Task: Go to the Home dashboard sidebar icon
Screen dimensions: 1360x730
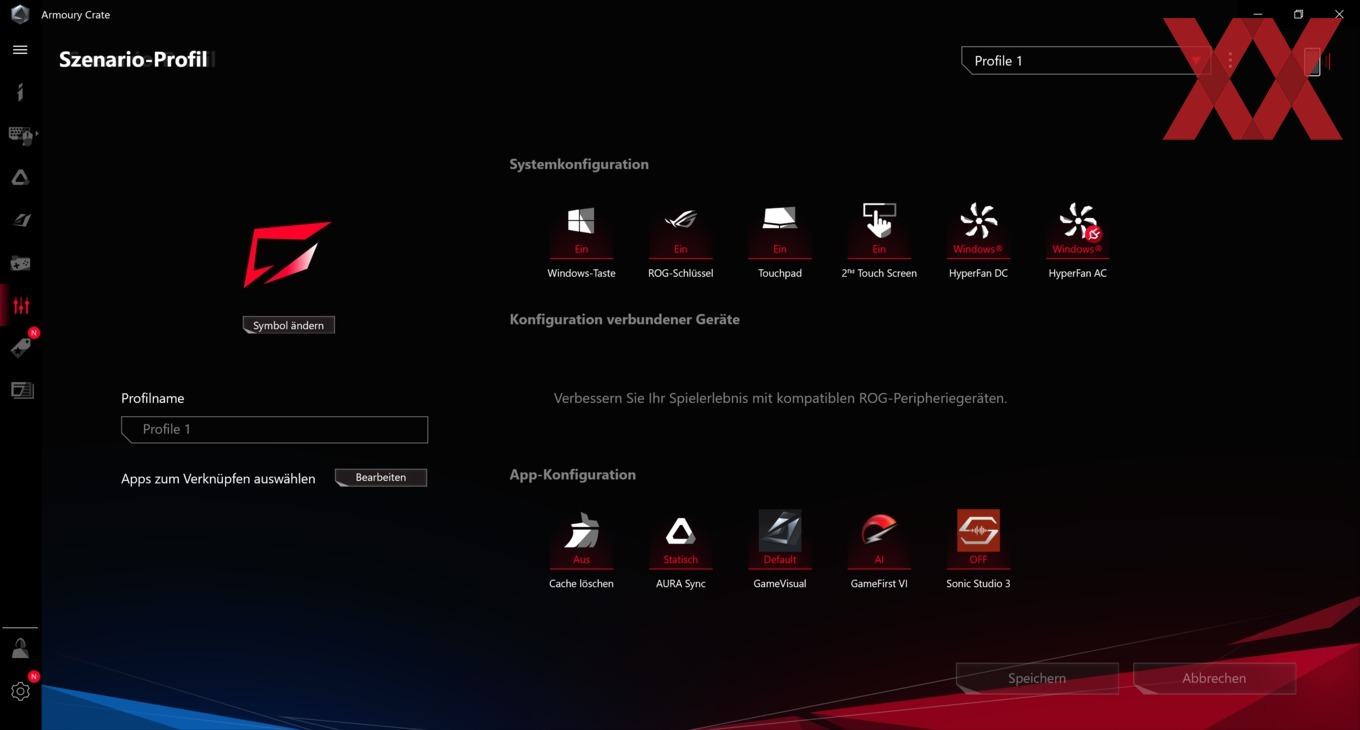Action: (x=20, y=92)
